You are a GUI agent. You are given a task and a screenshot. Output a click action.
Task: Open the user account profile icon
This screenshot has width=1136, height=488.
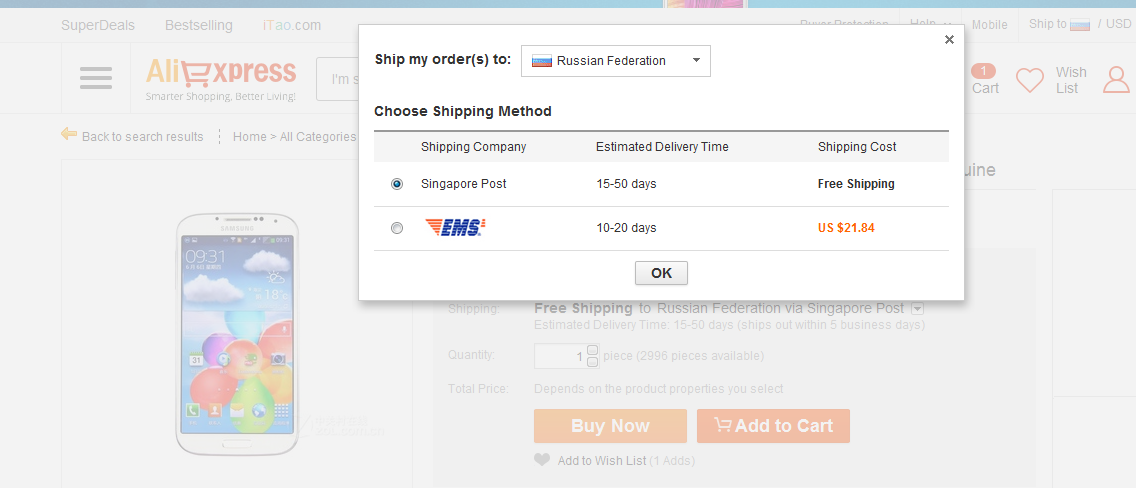point(1116,80)
